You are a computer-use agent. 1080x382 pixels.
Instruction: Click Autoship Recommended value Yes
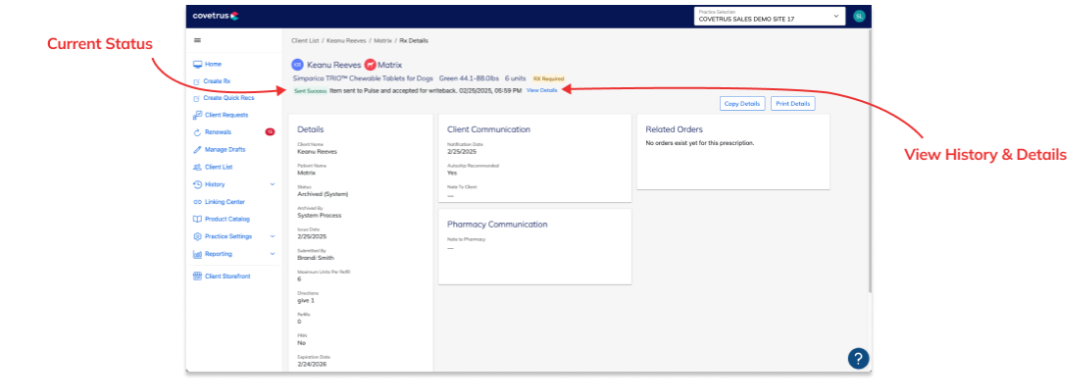(x=452, y=173)
